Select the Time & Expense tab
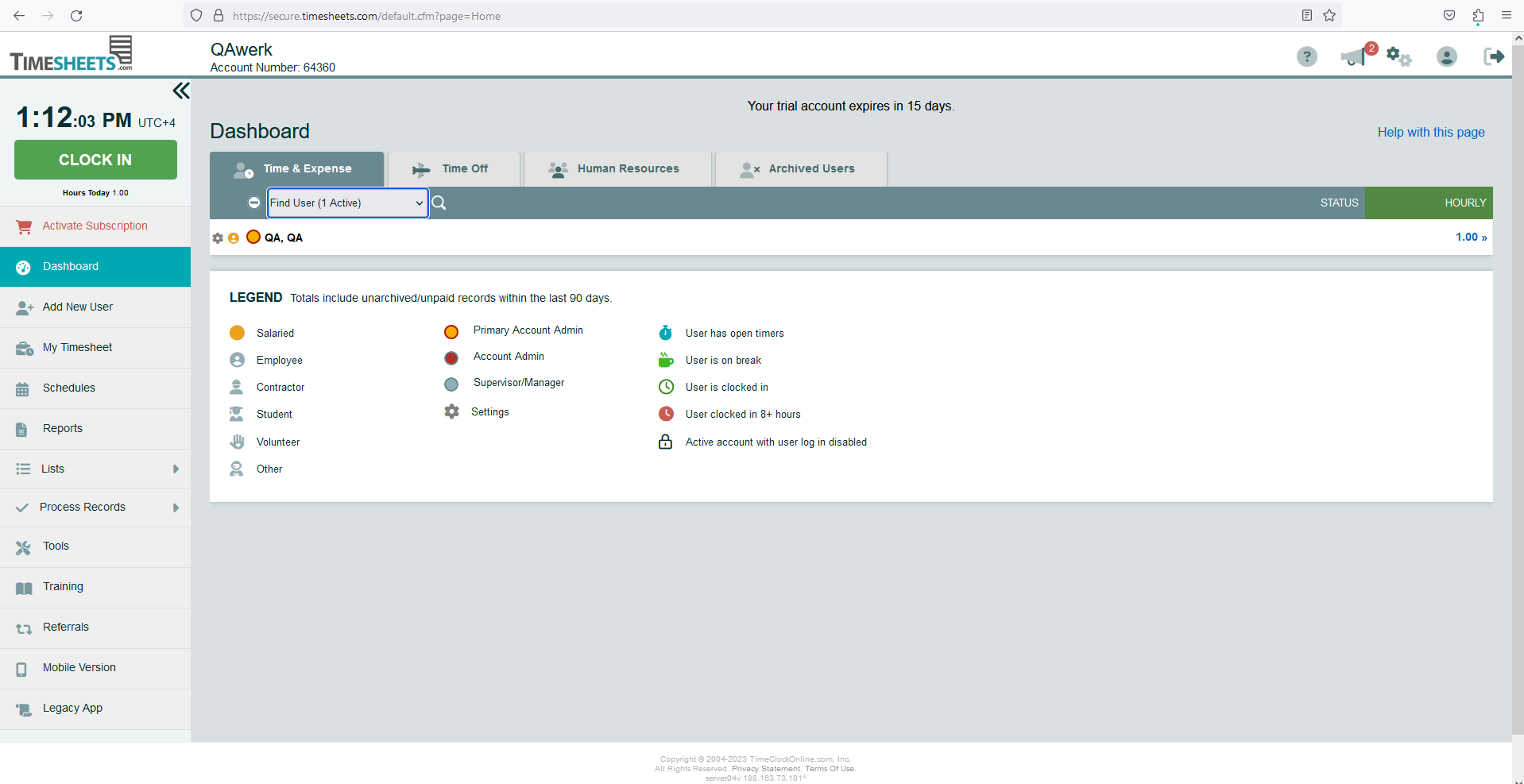Screen dimensions: 1524x784 (x=296, y=168)
